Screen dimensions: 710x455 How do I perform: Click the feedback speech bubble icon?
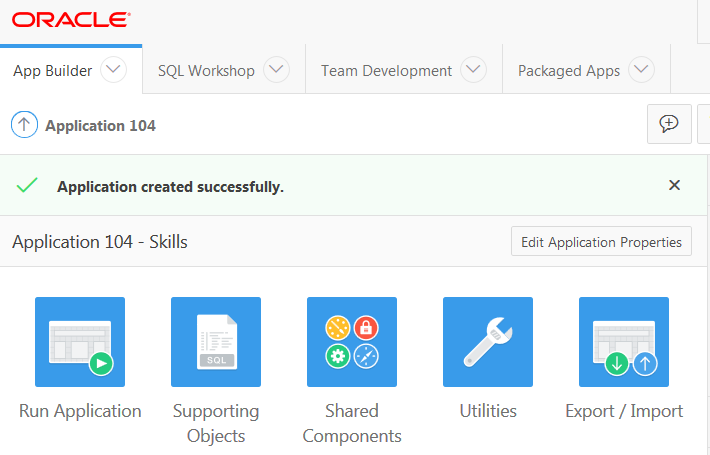click(669, 124)
